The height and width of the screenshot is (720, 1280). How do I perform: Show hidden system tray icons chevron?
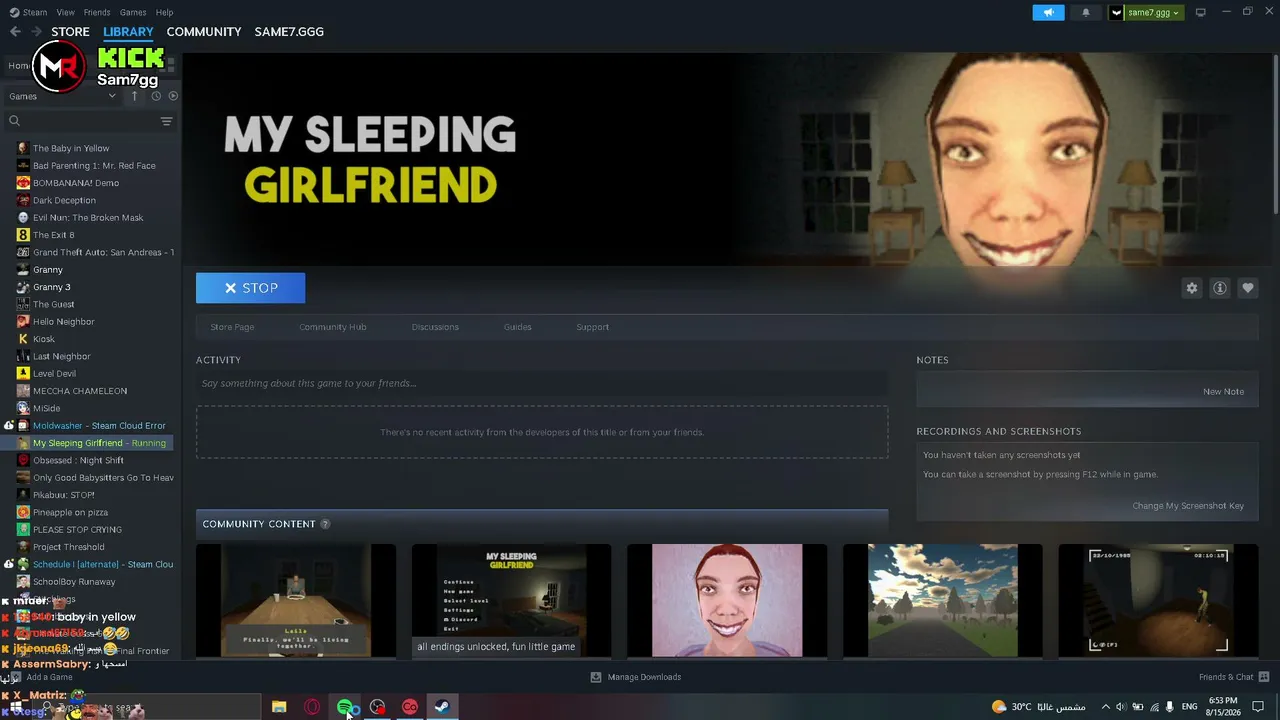point(1105,707)
